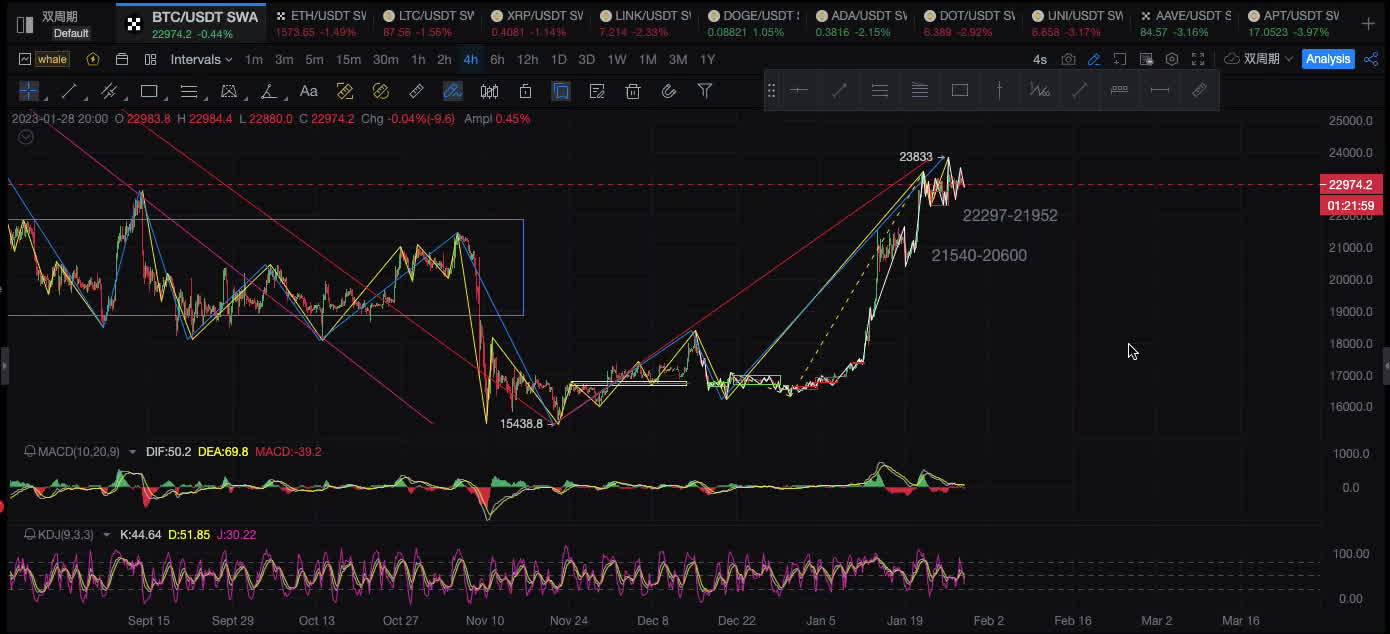The image size is (1390, 634).
Task: Click the ruler measure tool in the floating toolbar
Action: click(1199, 90)
